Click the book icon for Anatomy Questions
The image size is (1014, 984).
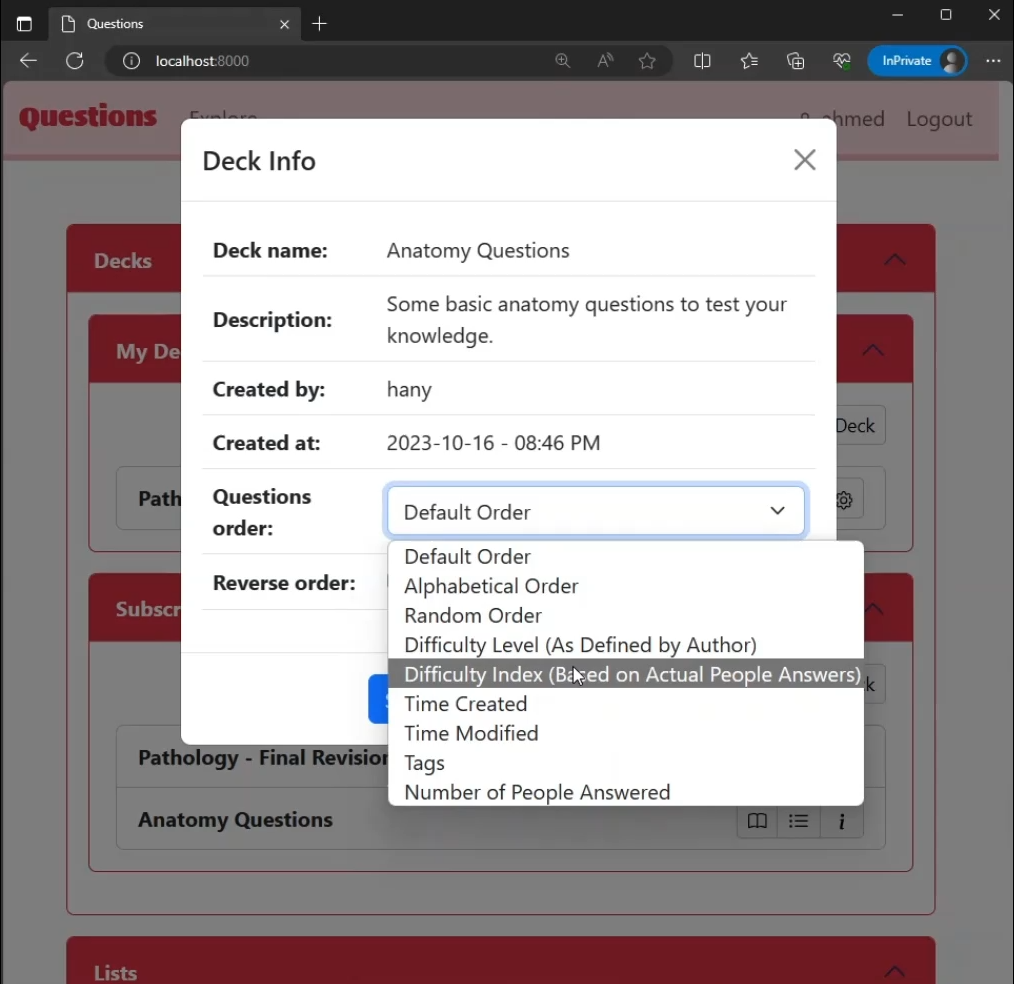(757, 821)
